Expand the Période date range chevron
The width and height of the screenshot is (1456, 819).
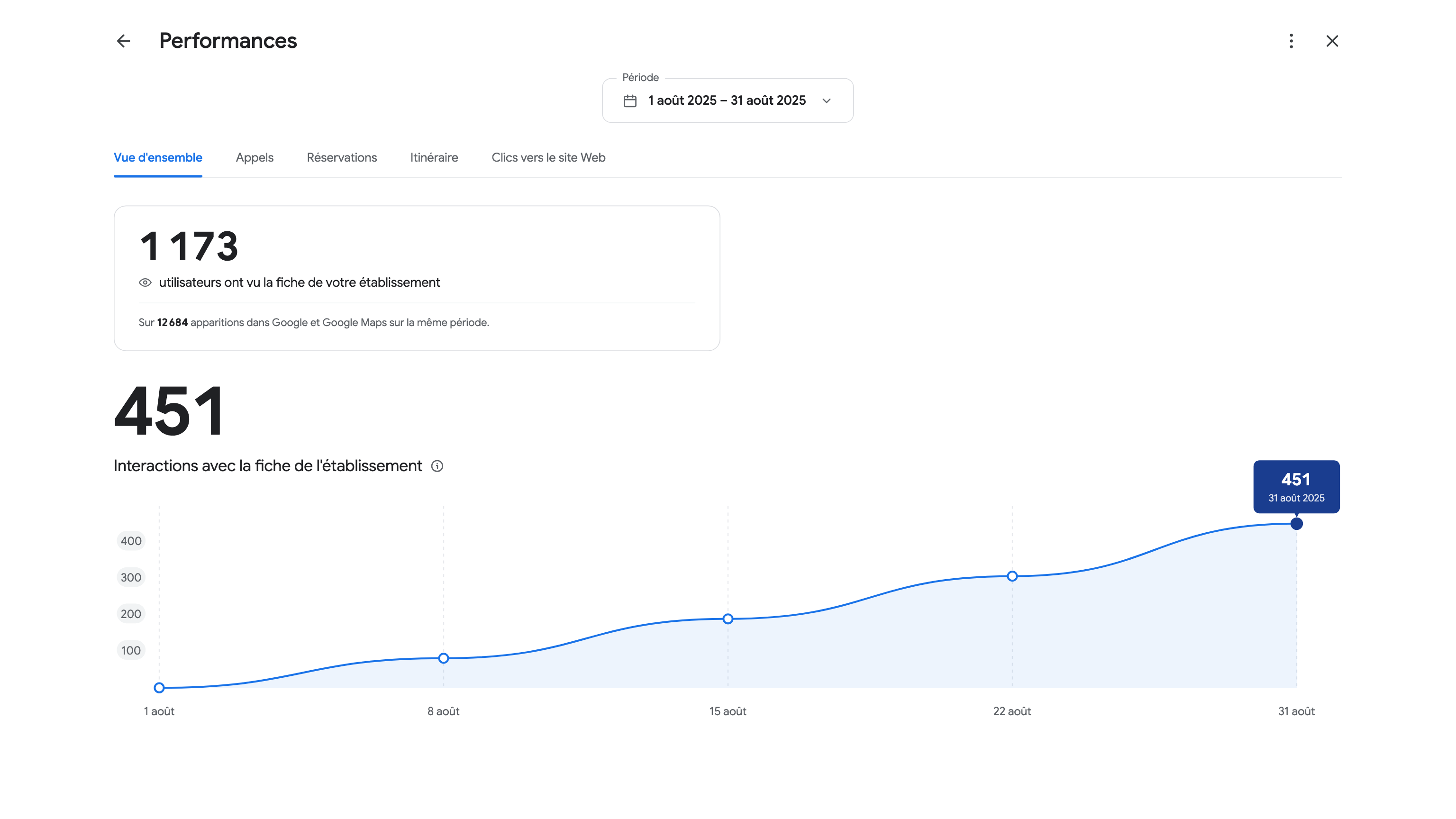tap(827, 100)
